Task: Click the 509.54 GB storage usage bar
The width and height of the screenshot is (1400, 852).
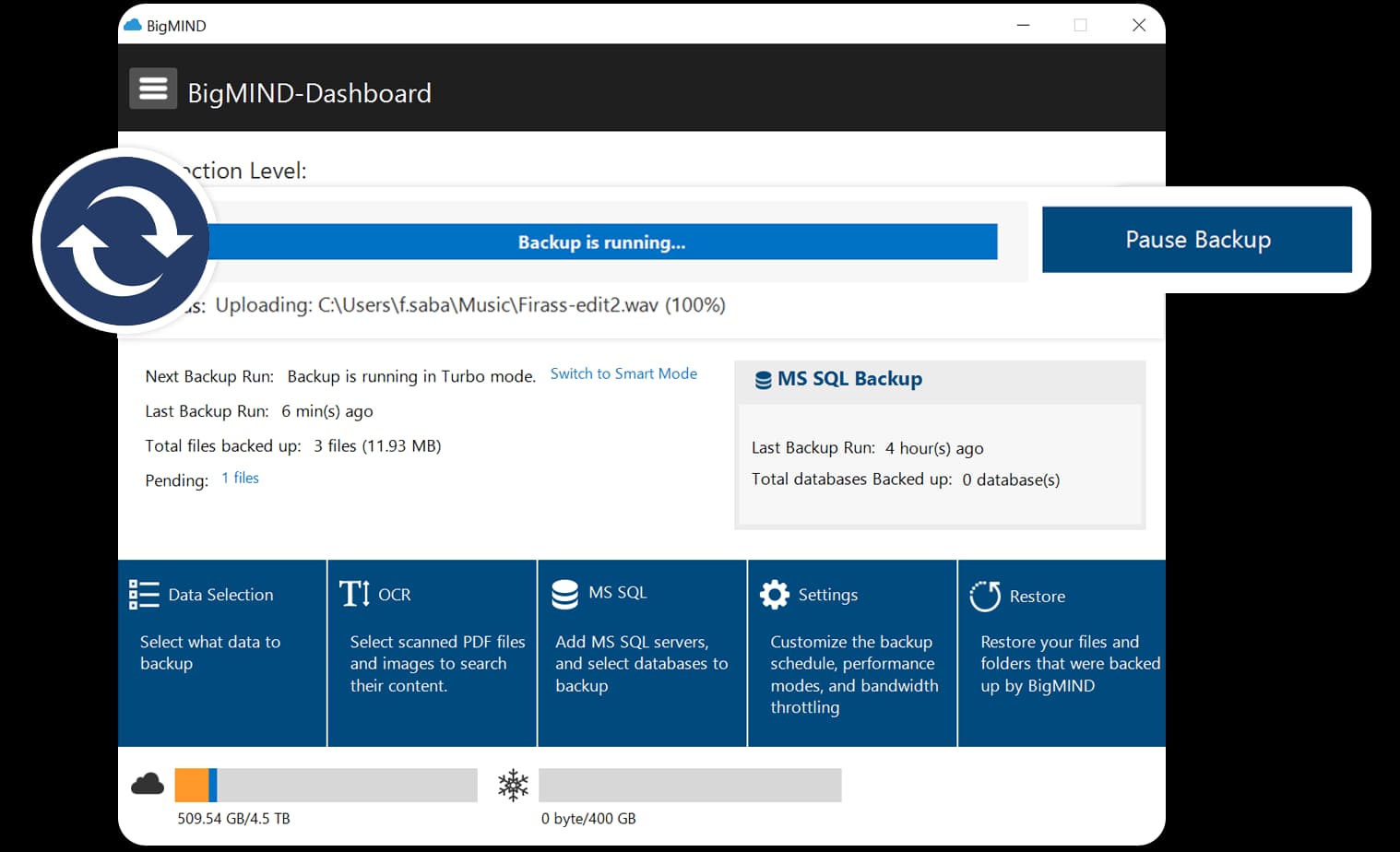Action: click(326, 785)
